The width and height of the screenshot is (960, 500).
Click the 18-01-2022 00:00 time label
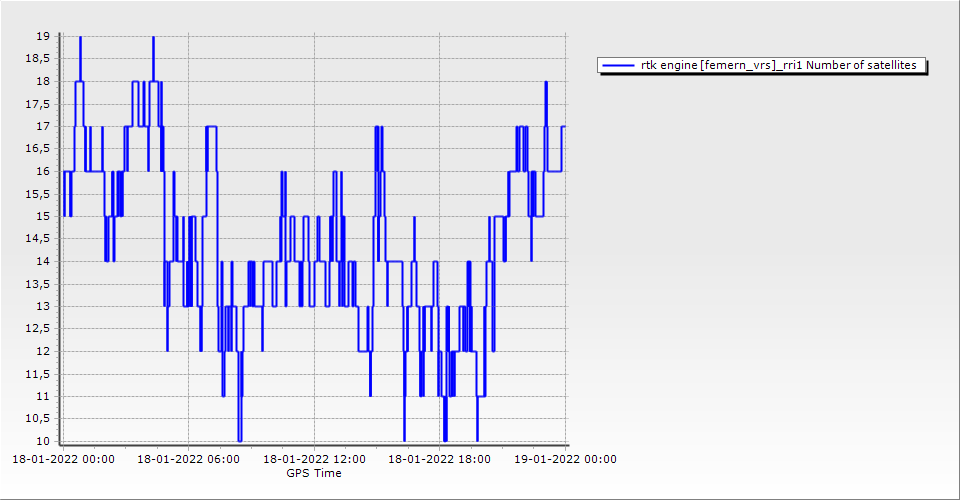pyautogui.click(x=63, y=459)
